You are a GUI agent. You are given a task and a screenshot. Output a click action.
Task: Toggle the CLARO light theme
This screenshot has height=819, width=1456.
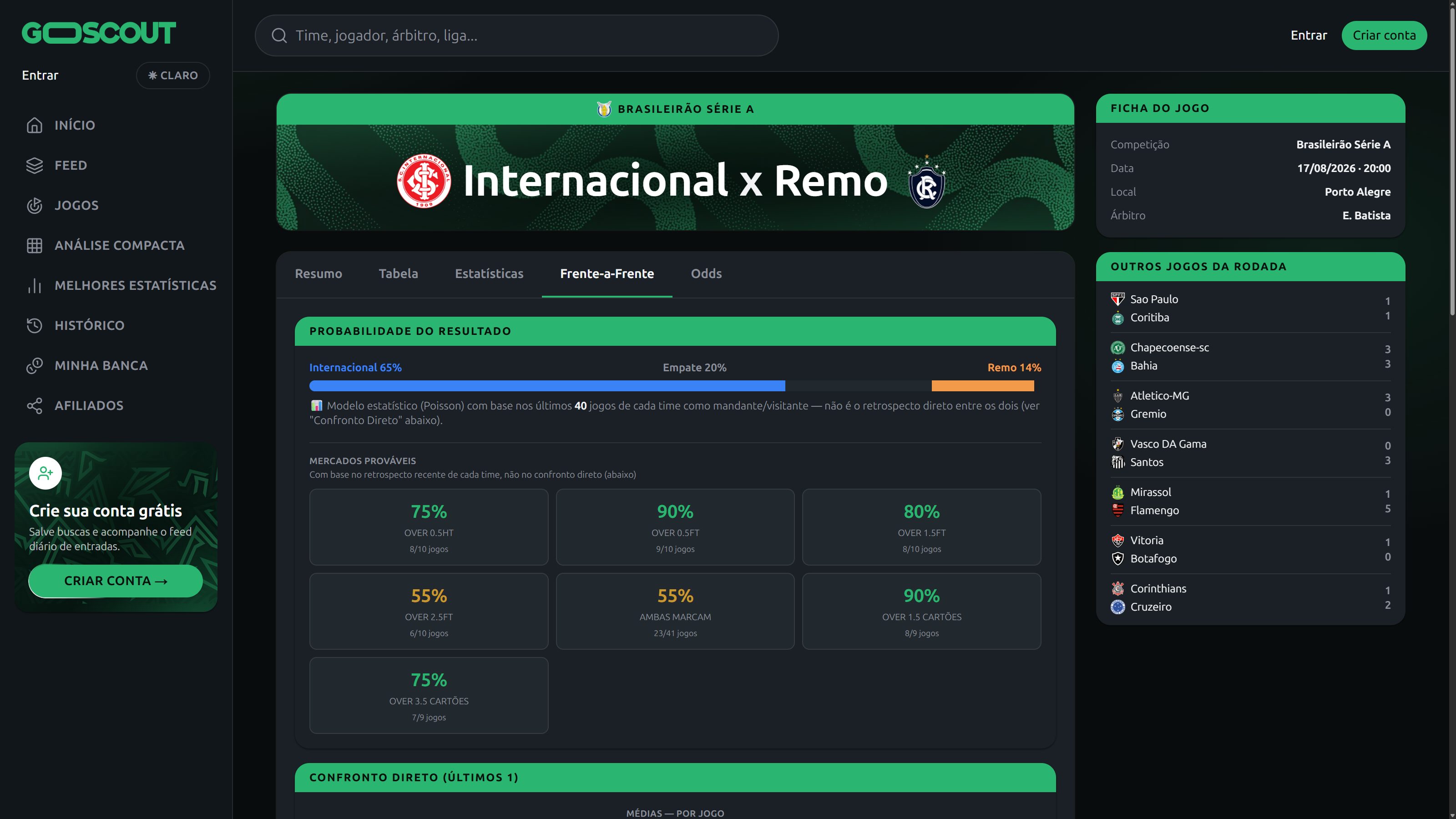[173, 75]
